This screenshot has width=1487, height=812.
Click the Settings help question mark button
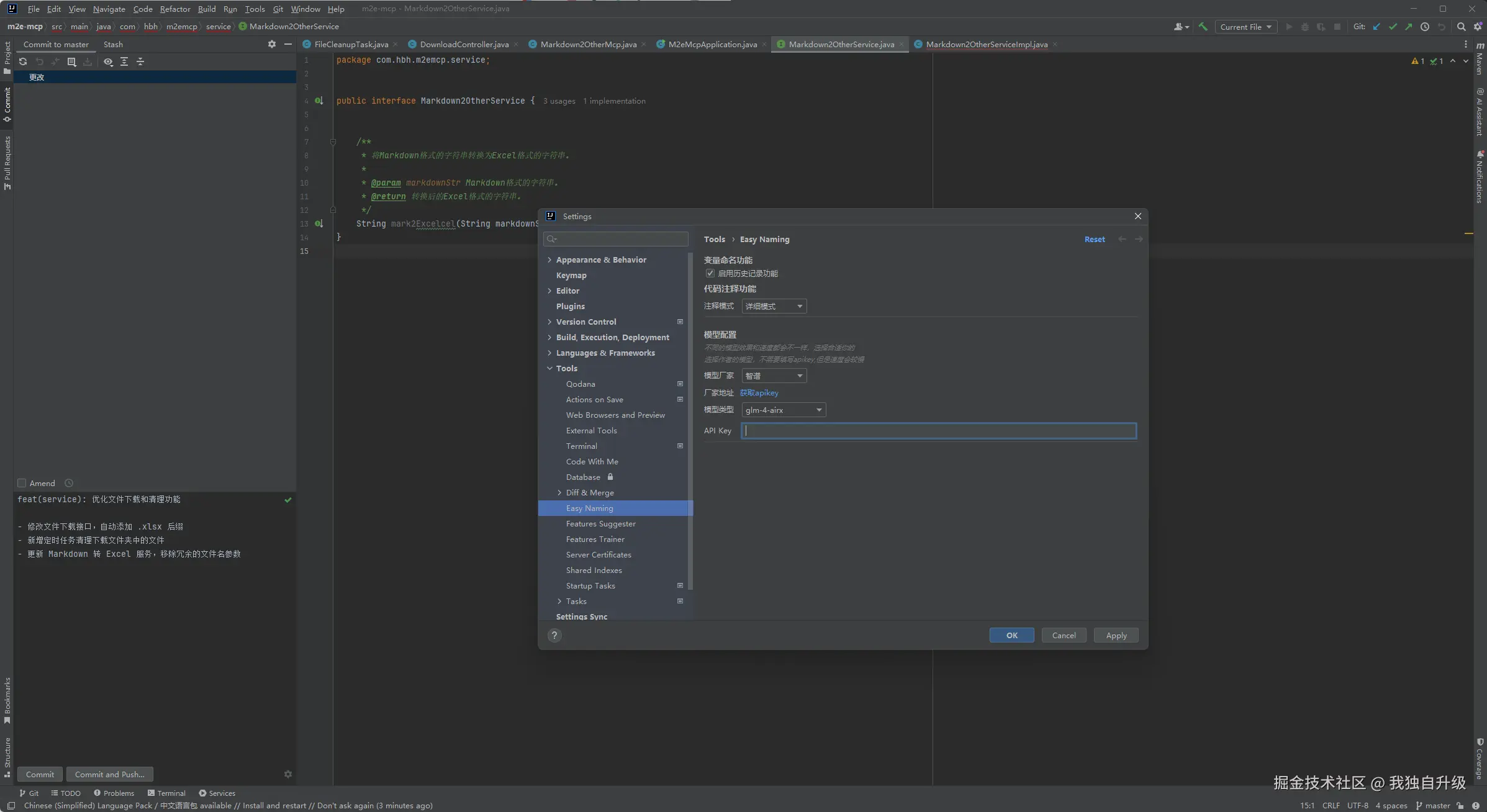pyautogui.click(x=554, y=635)
